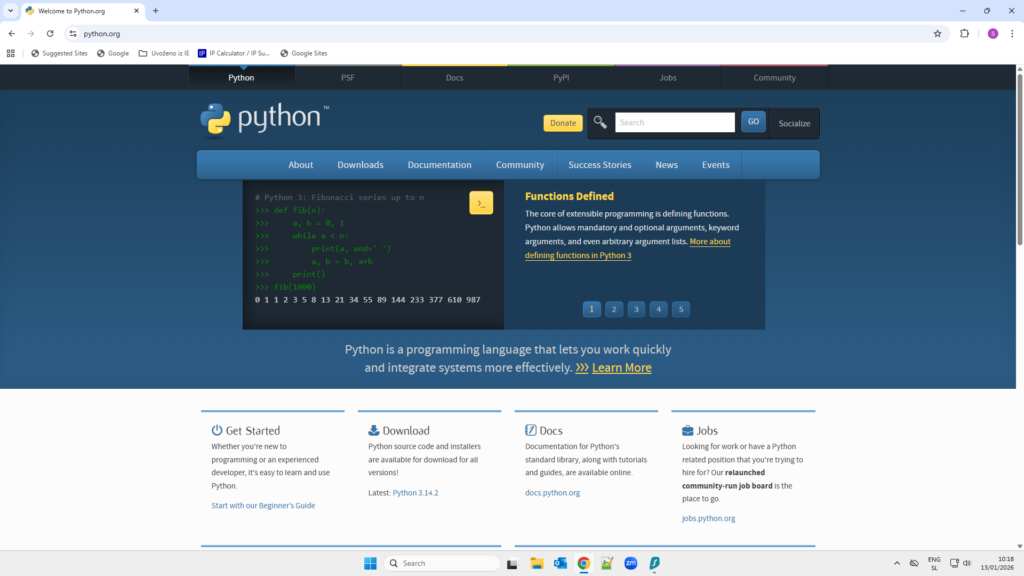Open the Documentation menu item
1024x576 pixels.
(439, 165)
